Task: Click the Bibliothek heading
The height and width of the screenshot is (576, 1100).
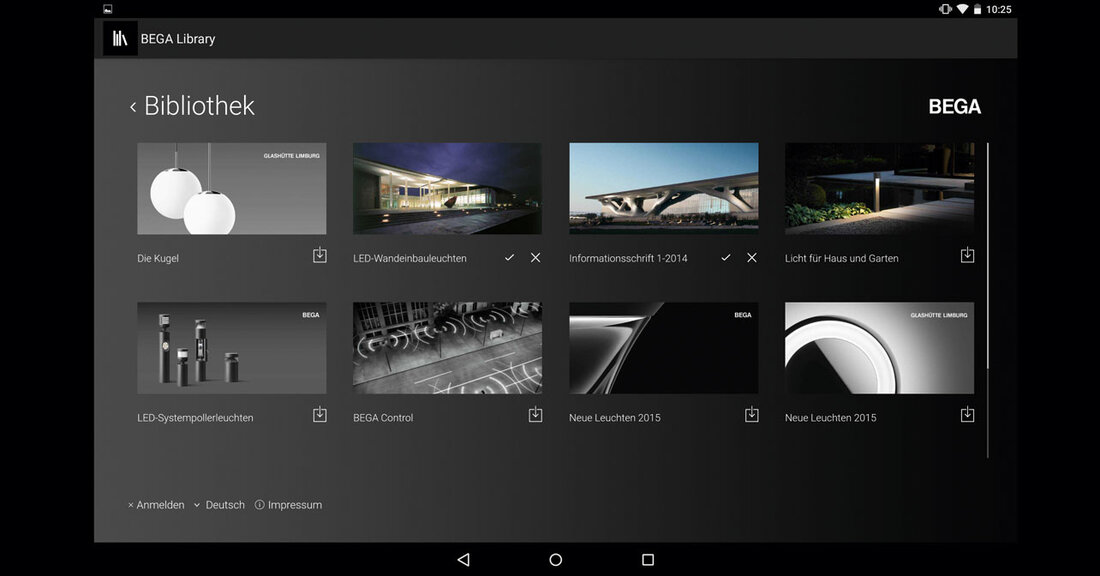Action: tap(199, 106)
